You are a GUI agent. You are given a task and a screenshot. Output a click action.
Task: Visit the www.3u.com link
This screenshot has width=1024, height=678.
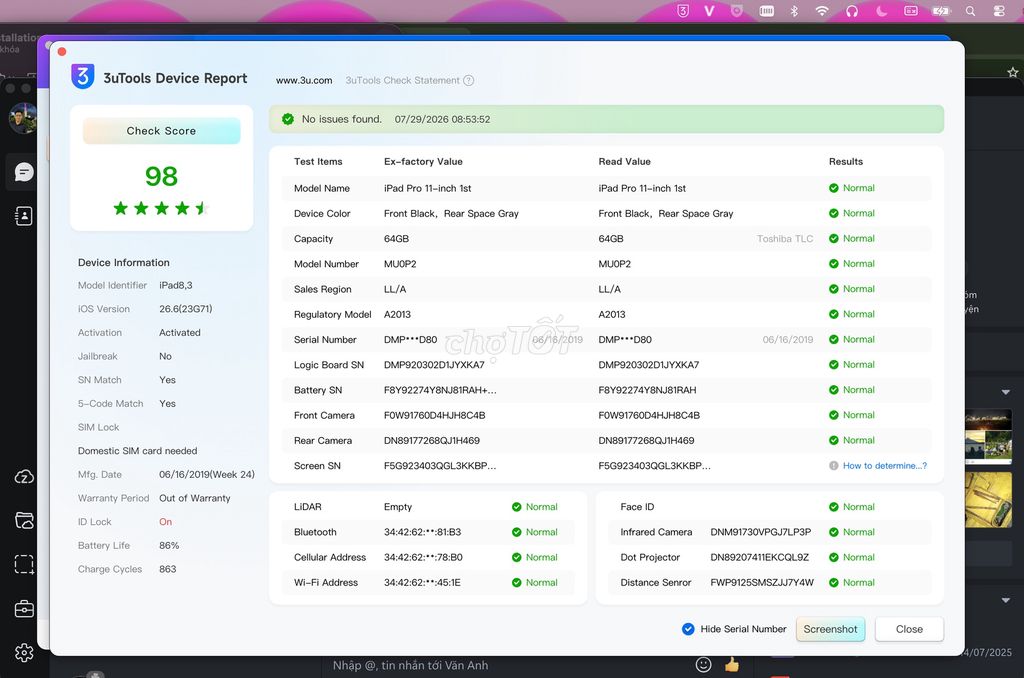[304, 80]
